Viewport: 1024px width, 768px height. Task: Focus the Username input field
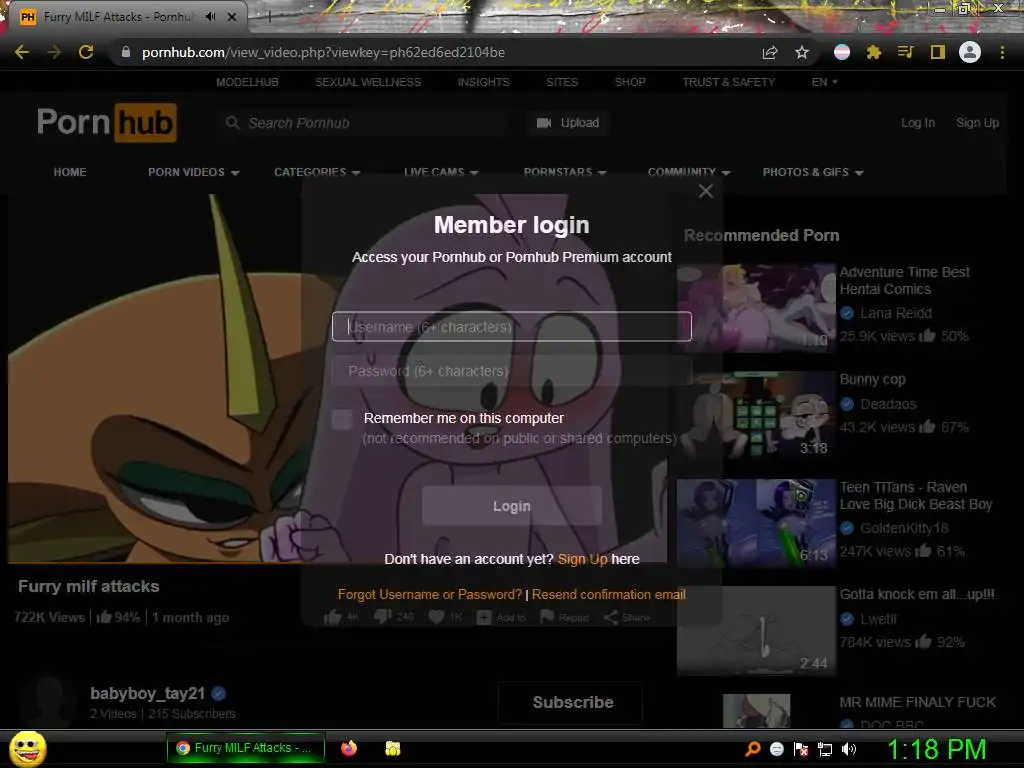point(512,327)
